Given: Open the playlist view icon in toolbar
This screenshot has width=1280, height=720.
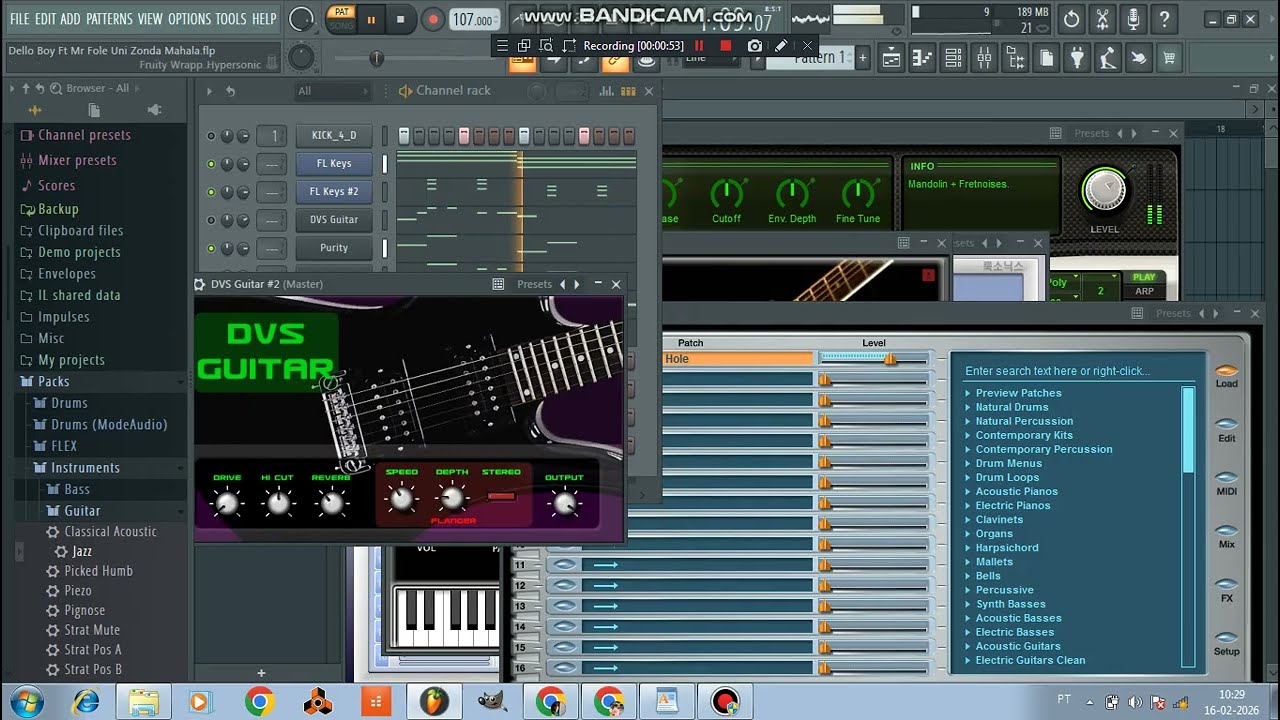Looking at the screenshot, I should pos(890,58).
